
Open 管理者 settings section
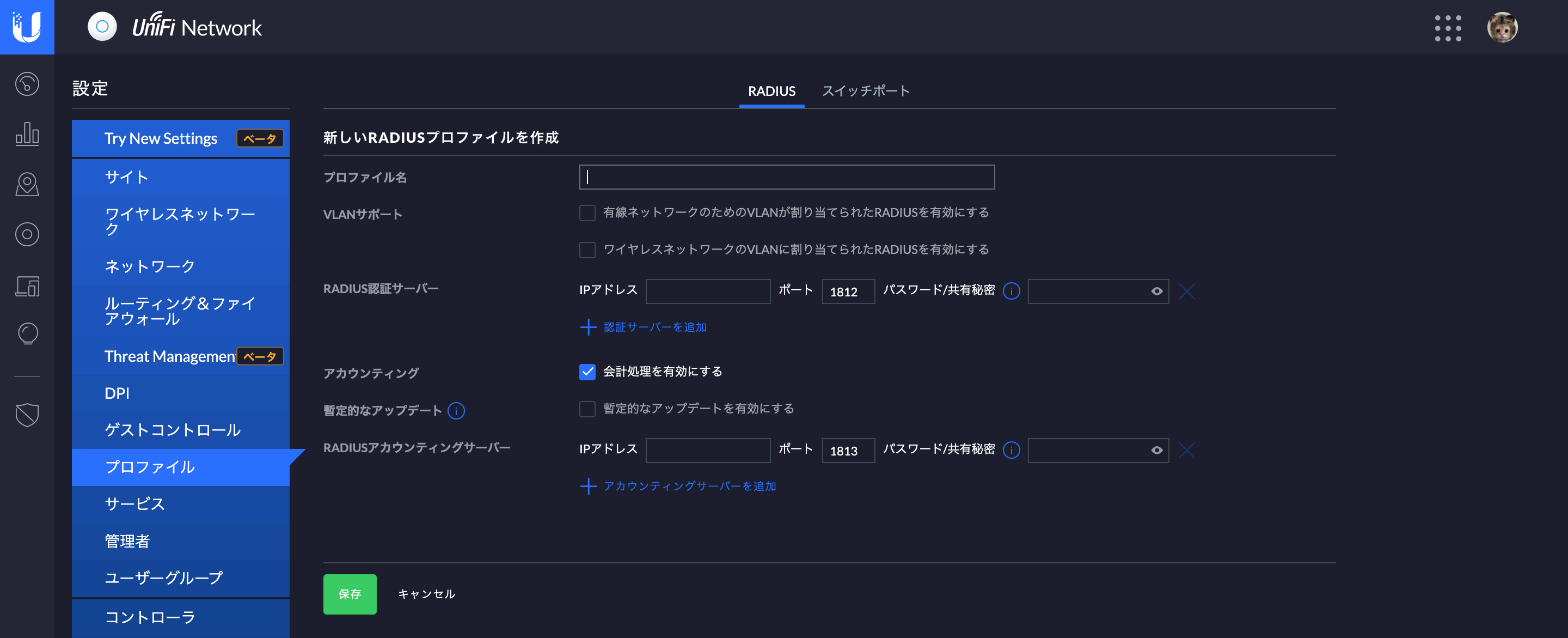point(180,541)
